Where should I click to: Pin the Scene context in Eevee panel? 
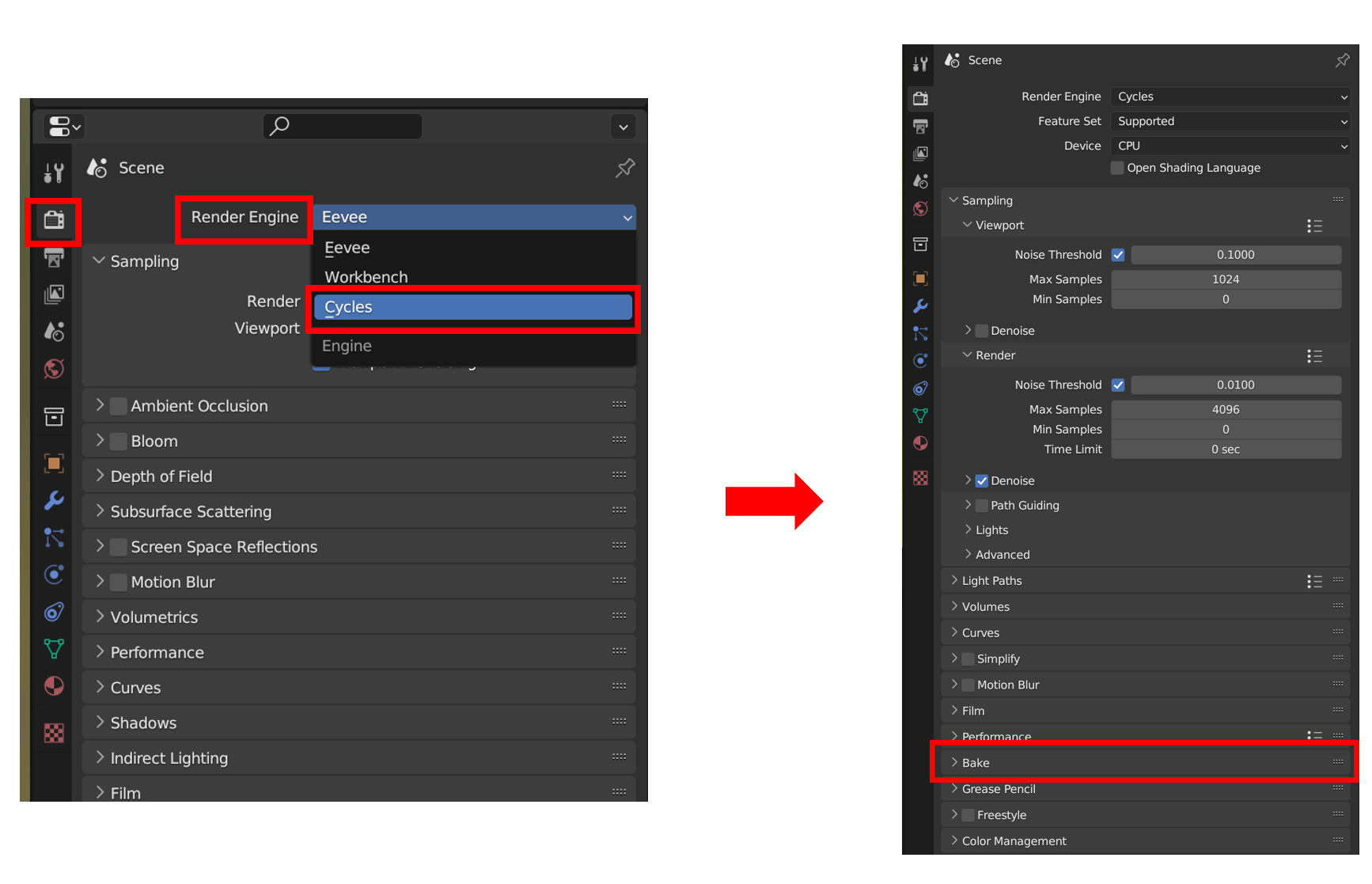click(x=625, y=168)
